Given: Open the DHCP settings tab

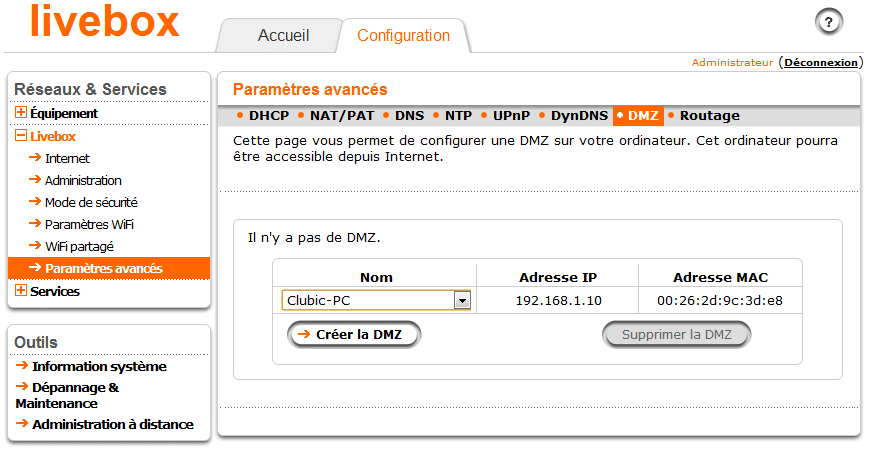Looking at the screenshot, I should coord(268,116).
